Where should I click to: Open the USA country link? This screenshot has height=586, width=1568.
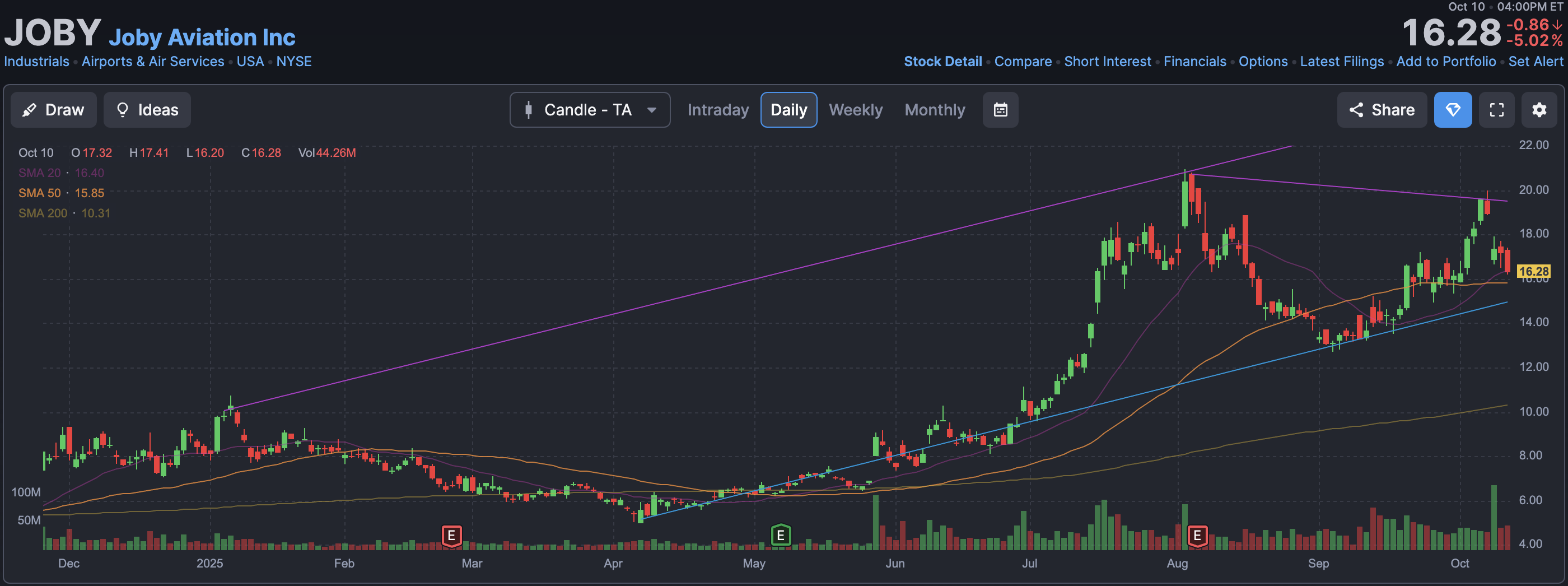pos(250,62)
